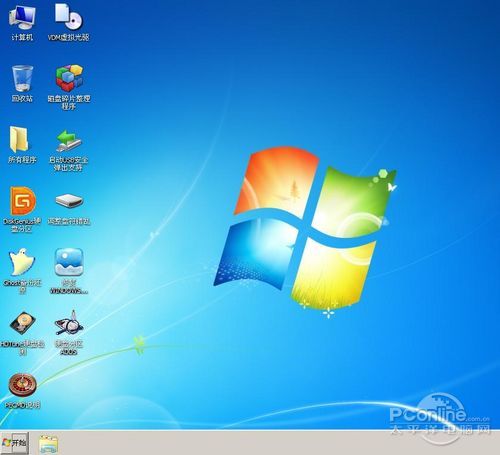
Task: Launch 磁盘碎片整理程序 defragmenter icon
Action: click(69, 78)
